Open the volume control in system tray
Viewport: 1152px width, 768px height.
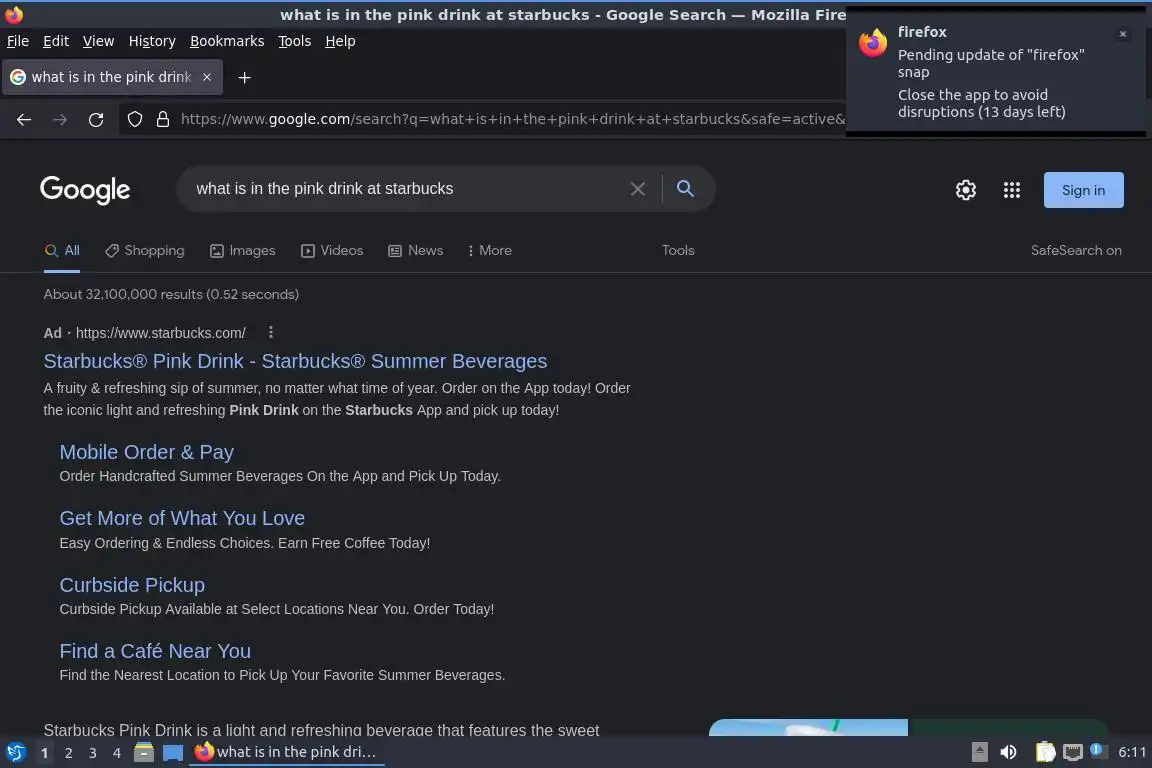point(1008,752)
